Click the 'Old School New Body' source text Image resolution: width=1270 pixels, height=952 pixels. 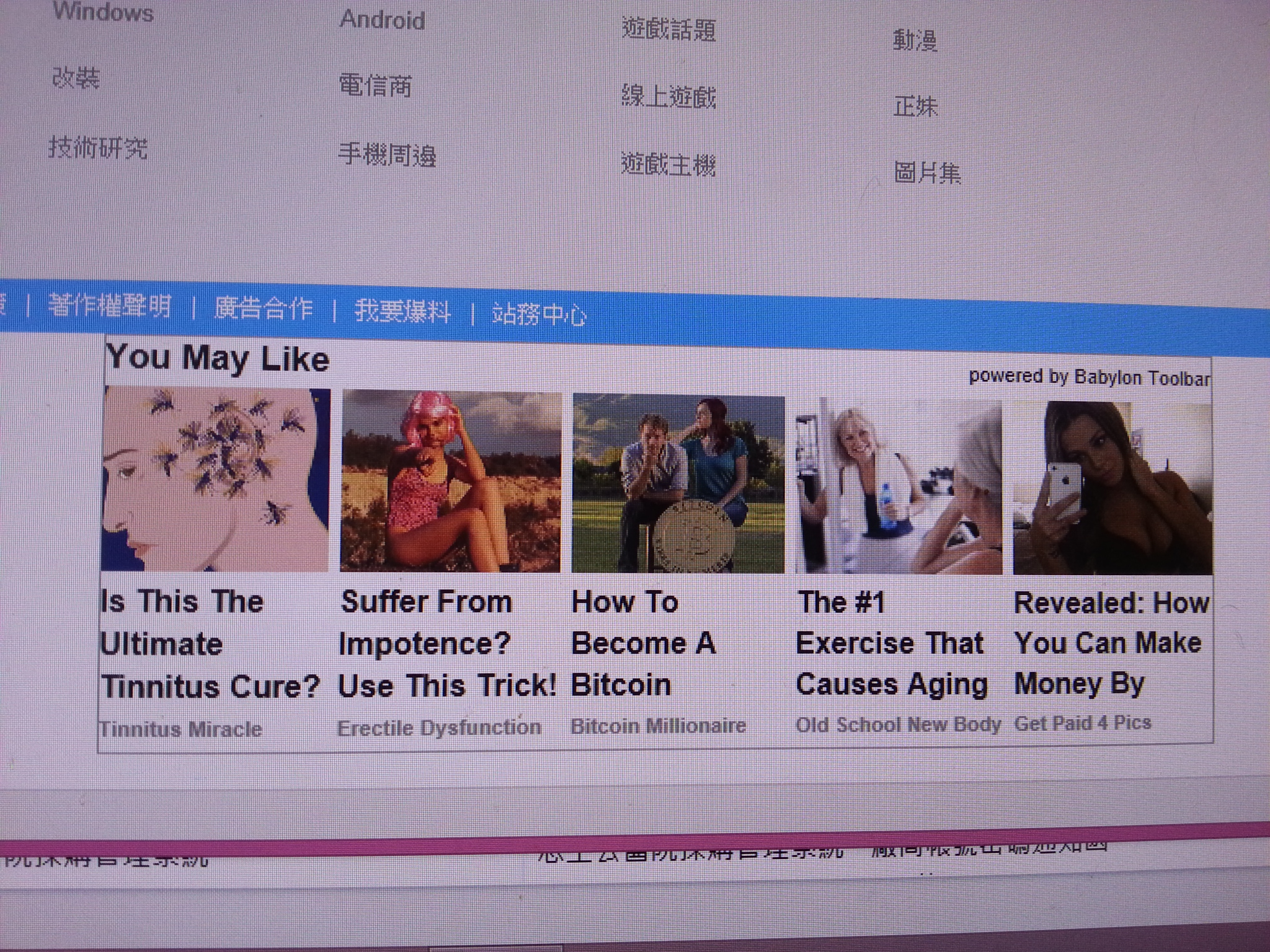click(898, 724)
